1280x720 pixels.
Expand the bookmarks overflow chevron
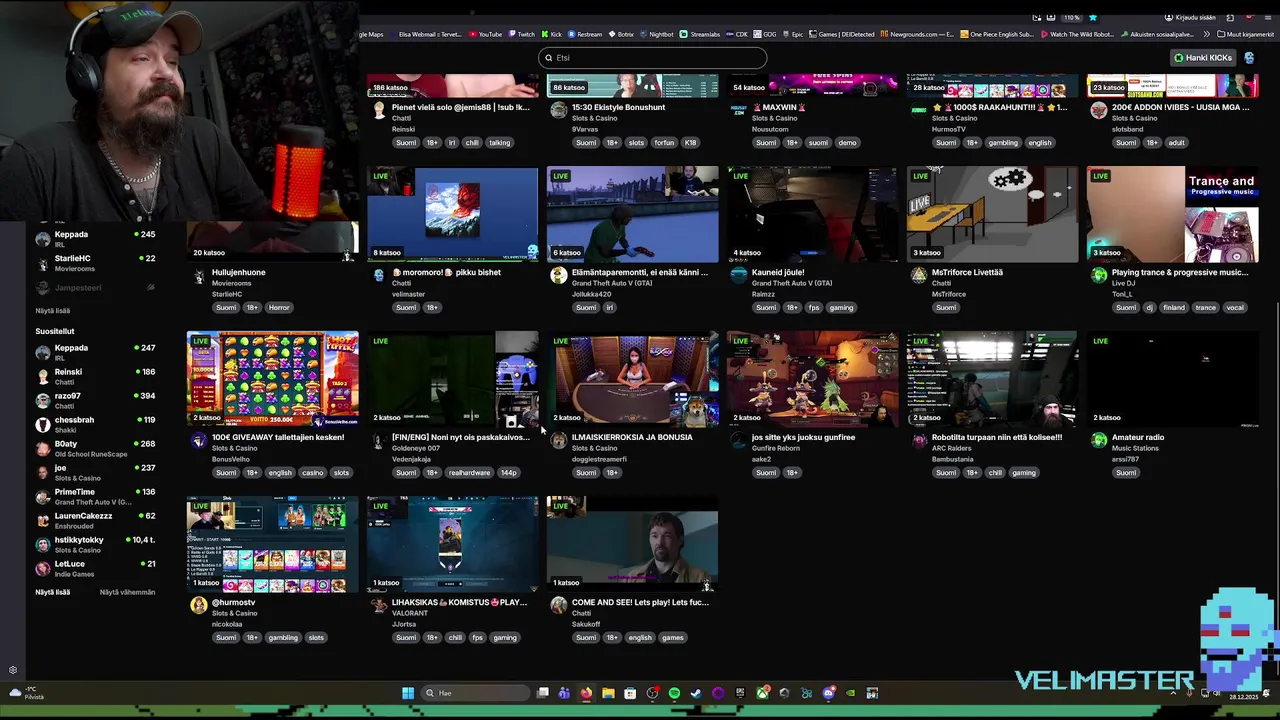[x=1205, y=34]
